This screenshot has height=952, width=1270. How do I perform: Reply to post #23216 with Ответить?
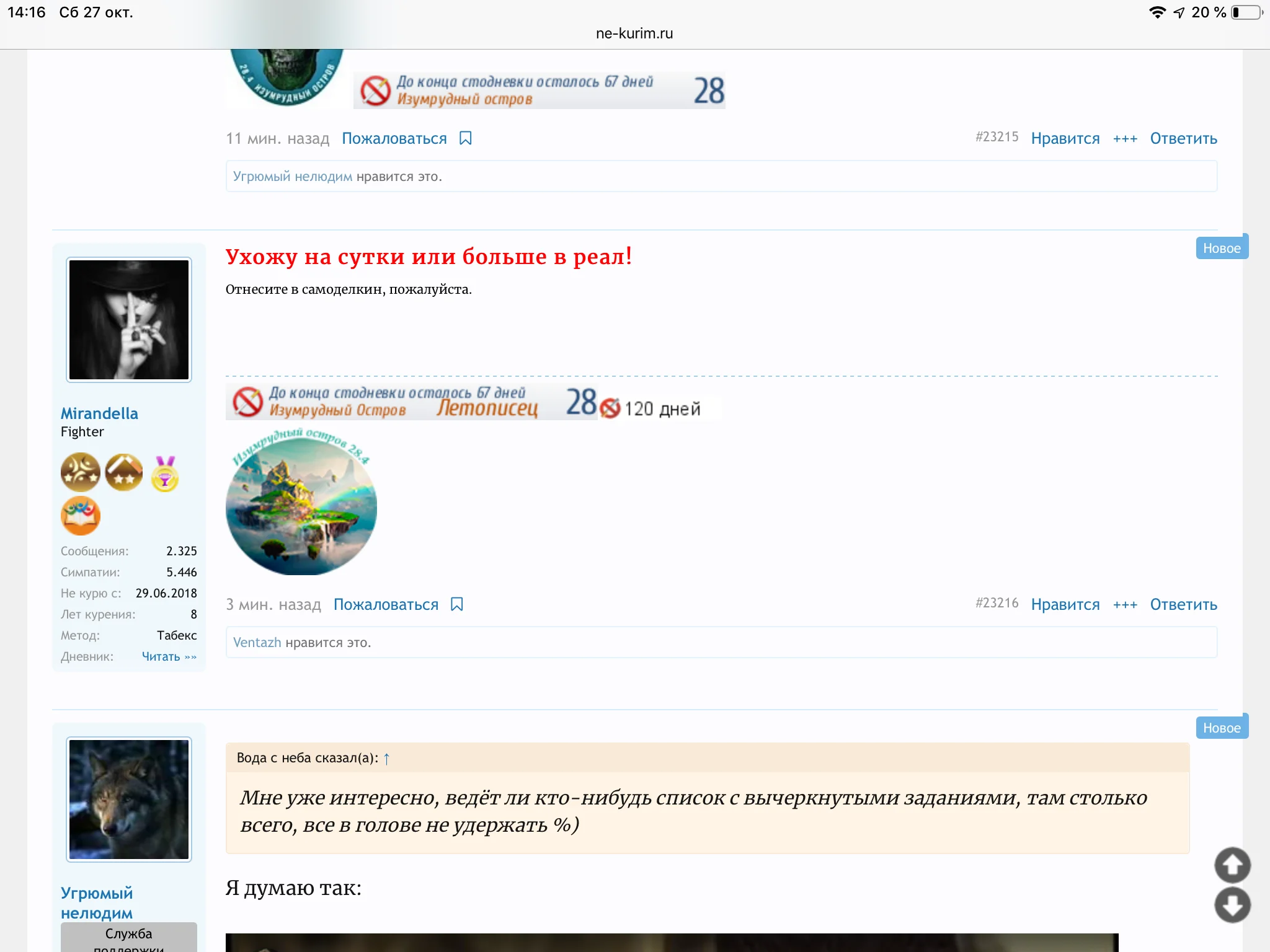point(1183,604)
